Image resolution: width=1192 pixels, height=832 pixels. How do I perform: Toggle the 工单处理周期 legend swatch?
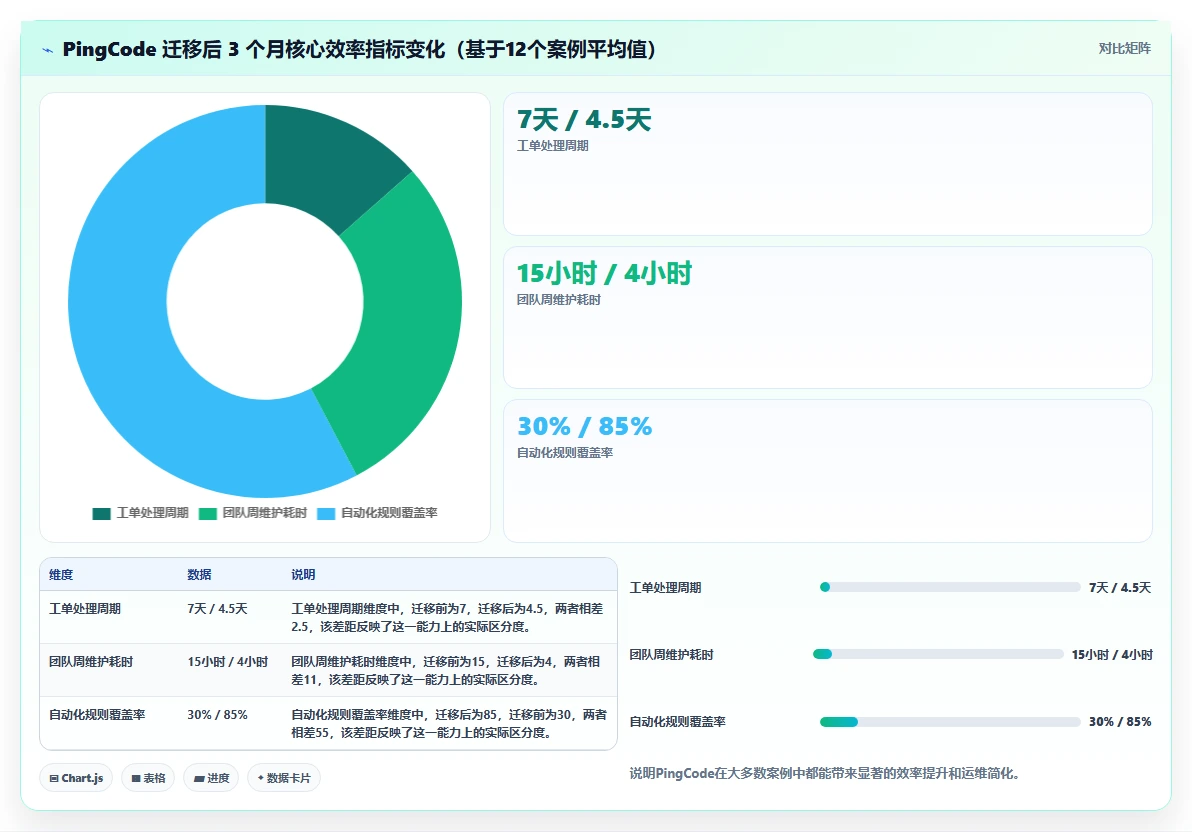pyautogui.click(x=101, y=513)
